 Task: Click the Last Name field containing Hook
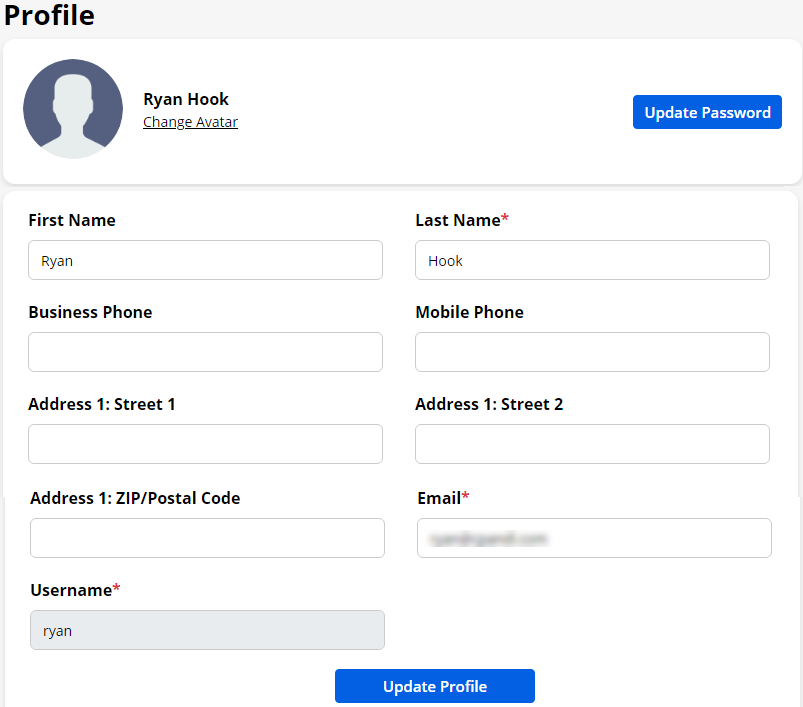pyautogui.click(x=592, y=260)
